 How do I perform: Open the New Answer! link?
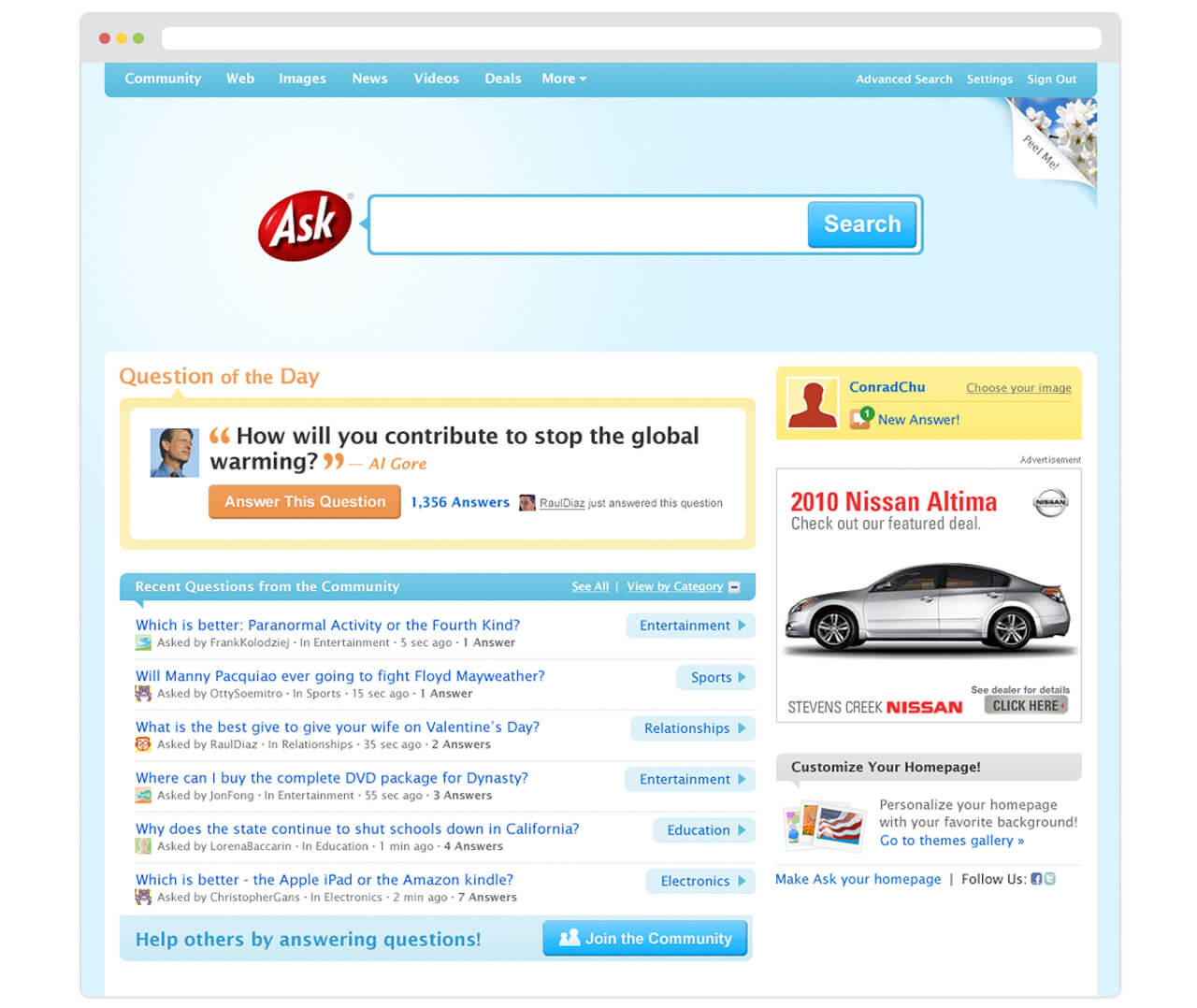click(918, 420)
